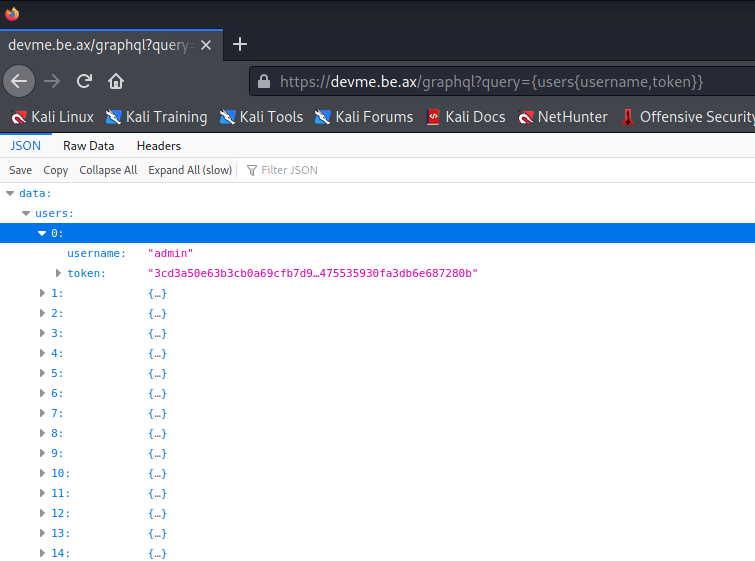
Task: Expand user entry 4
Action: (42, 353)
